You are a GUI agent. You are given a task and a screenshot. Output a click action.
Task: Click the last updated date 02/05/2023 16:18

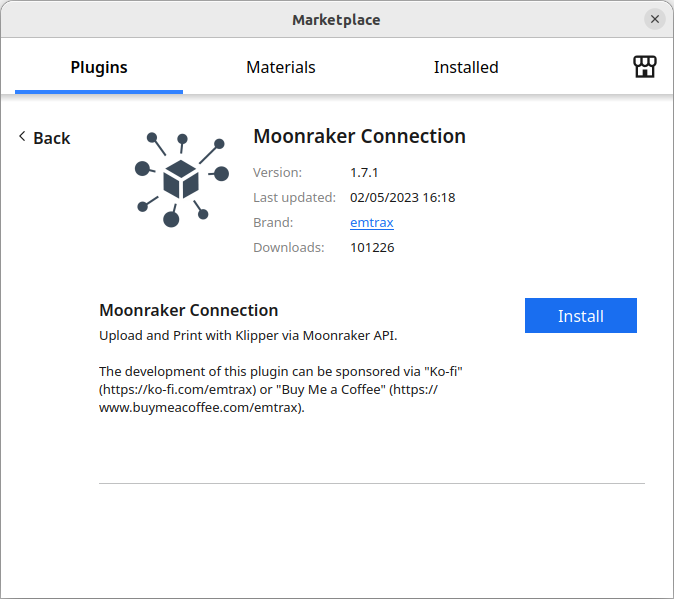point(402,198)
